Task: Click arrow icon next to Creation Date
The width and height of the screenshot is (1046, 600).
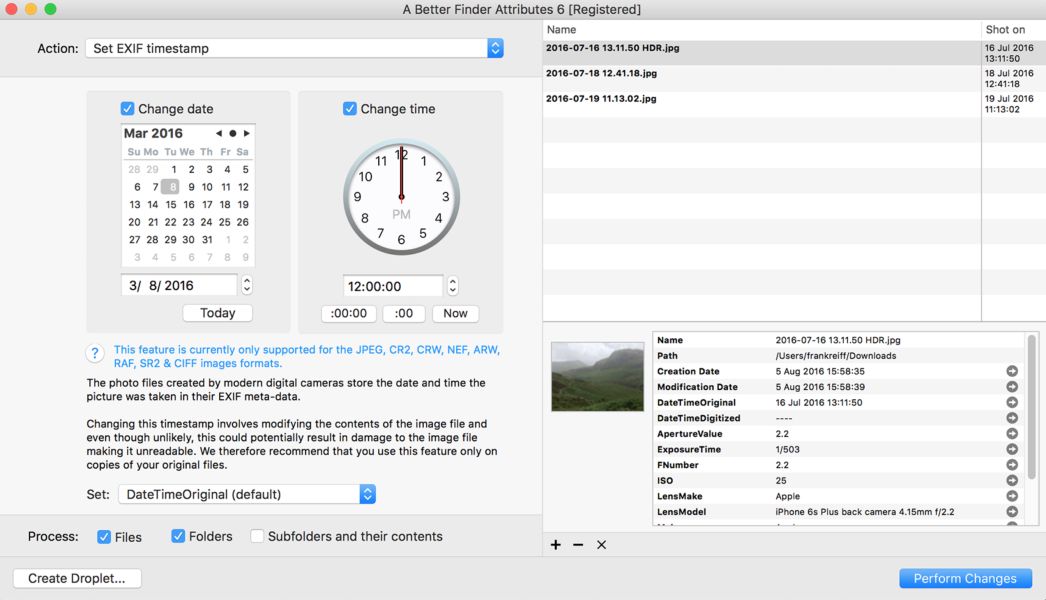Action: 1012,371
